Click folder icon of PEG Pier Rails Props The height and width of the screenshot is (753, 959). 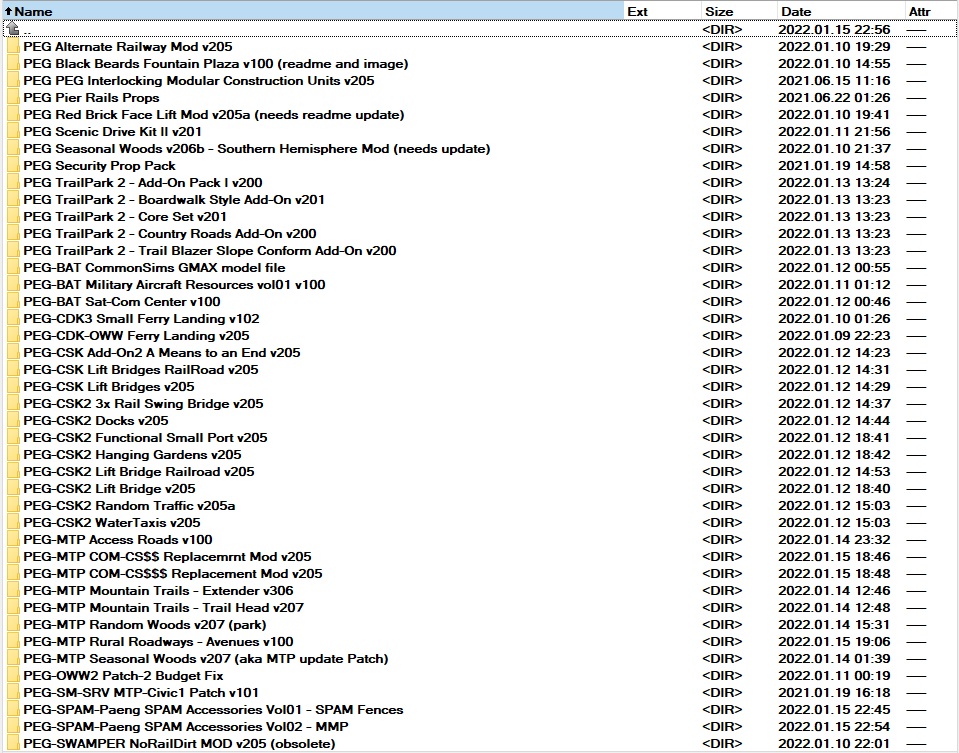[x=13, y=98]
